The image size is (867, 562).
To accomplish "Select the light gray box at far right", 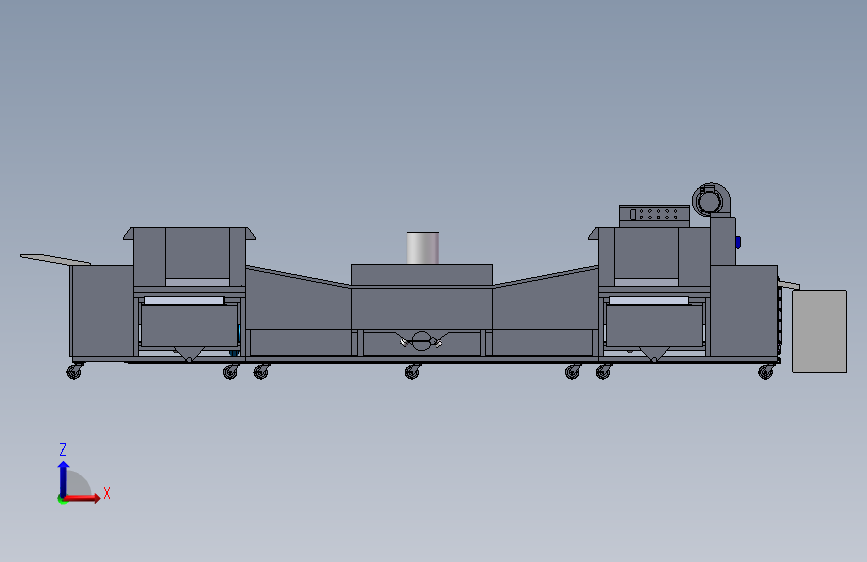I will [819, 331].
